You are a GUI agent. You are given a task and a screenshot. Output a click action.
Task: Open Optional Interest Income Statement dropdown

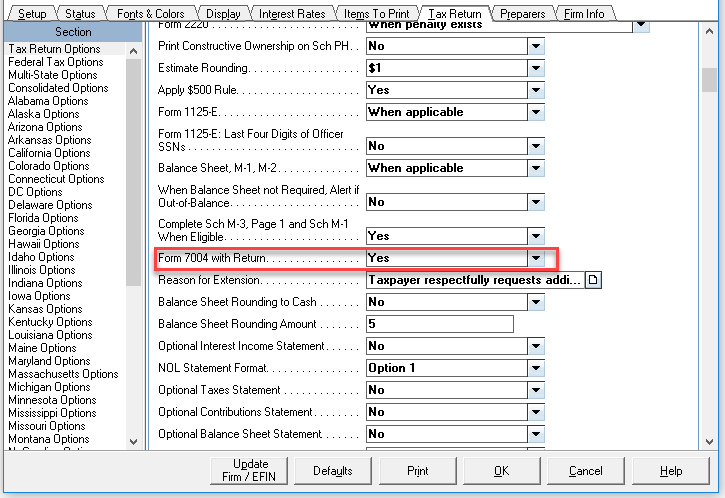(x=536, y=346)
